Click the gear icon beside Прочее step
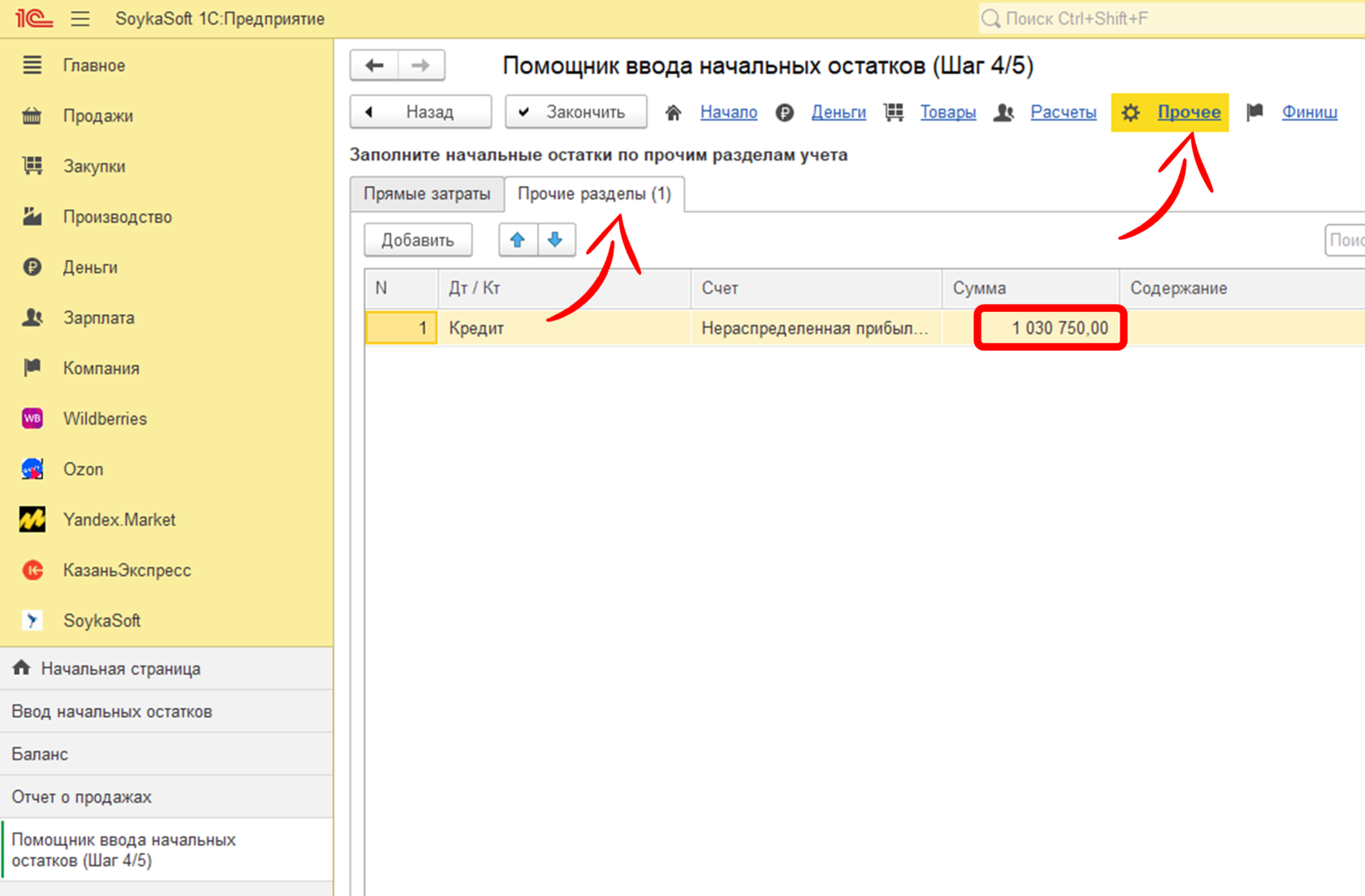 click(x=1130, y=113)
